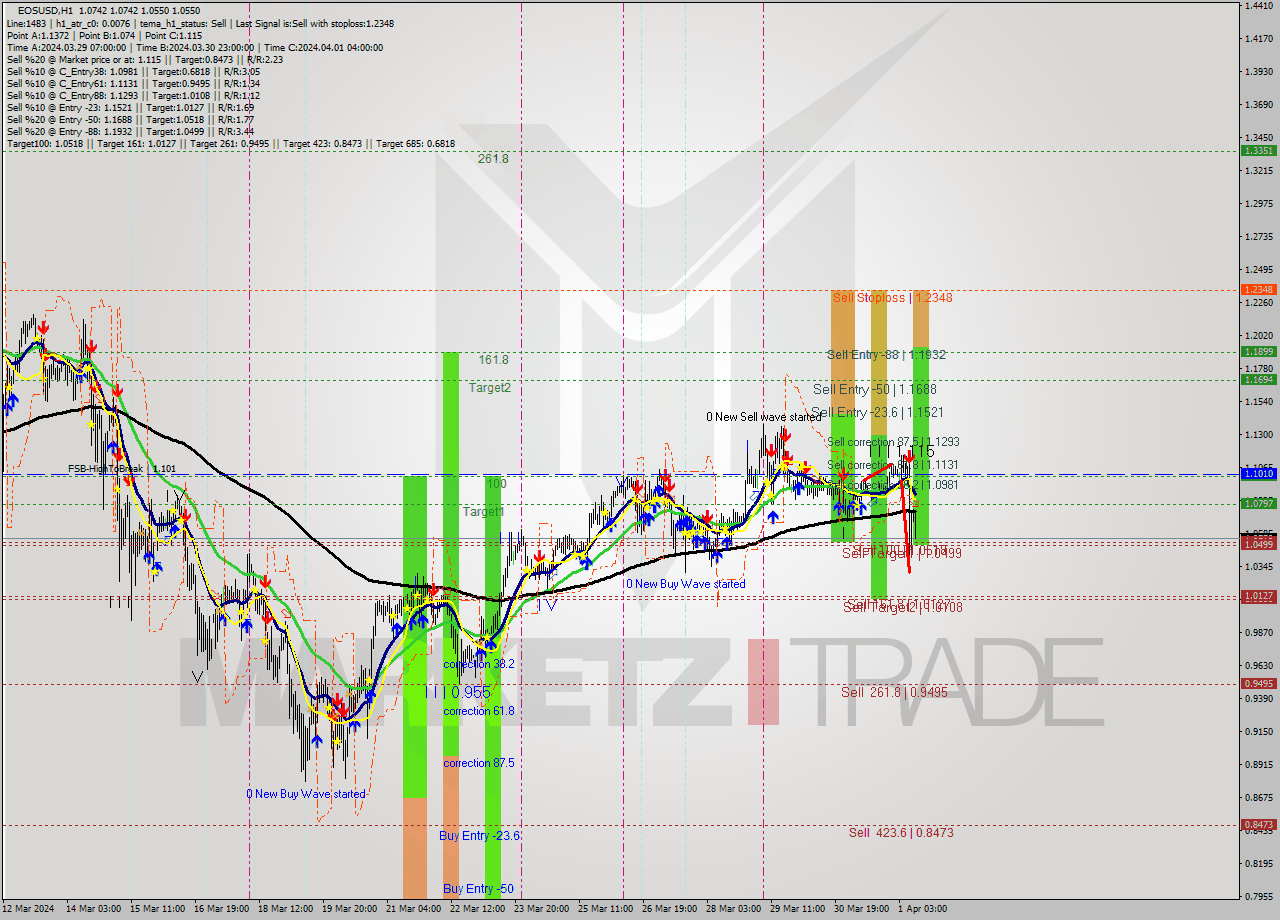This screenshot has width=1280, height=920.
Task: Click the 'Target100: 1.0518' targets summary line
Action: [x=230, y=143]
